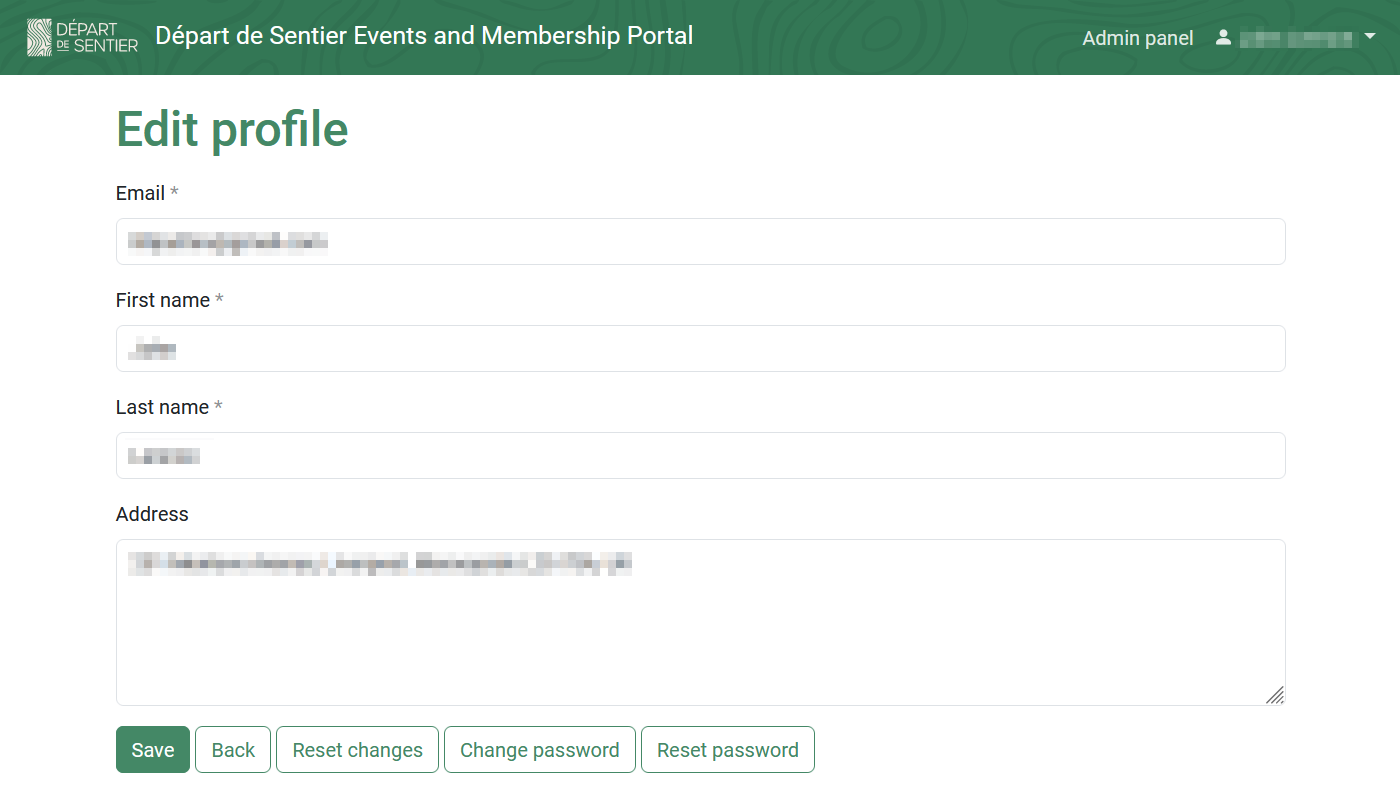Focus the Last name input field
This screenshot has width=1400, height=798.
700,455
